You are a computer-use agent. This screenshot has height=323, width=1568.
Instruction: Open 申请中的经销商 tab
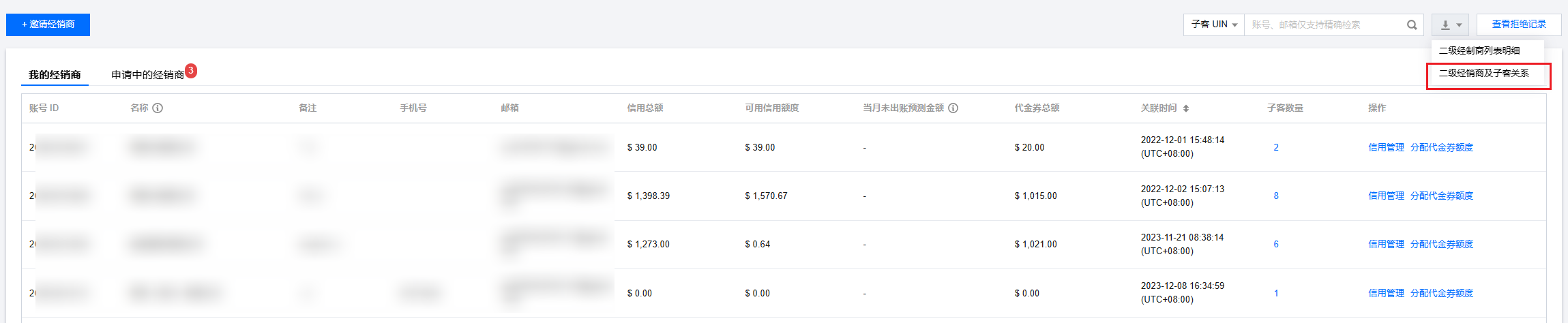(x=147, y=75)
